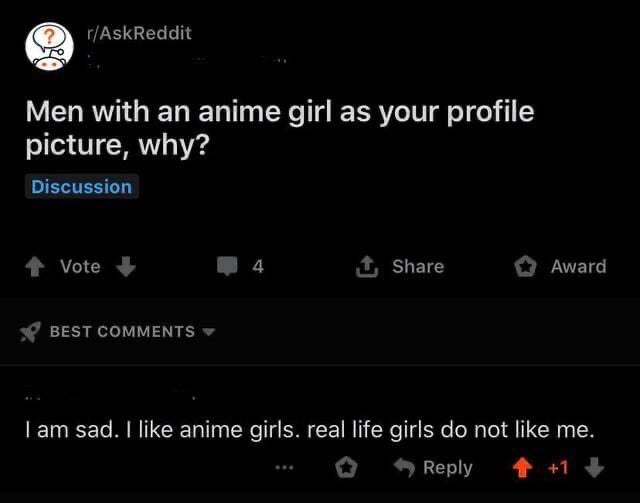The image size is (640, 503).
Task: Open the r/AskReddit community link
Action: 139,33
